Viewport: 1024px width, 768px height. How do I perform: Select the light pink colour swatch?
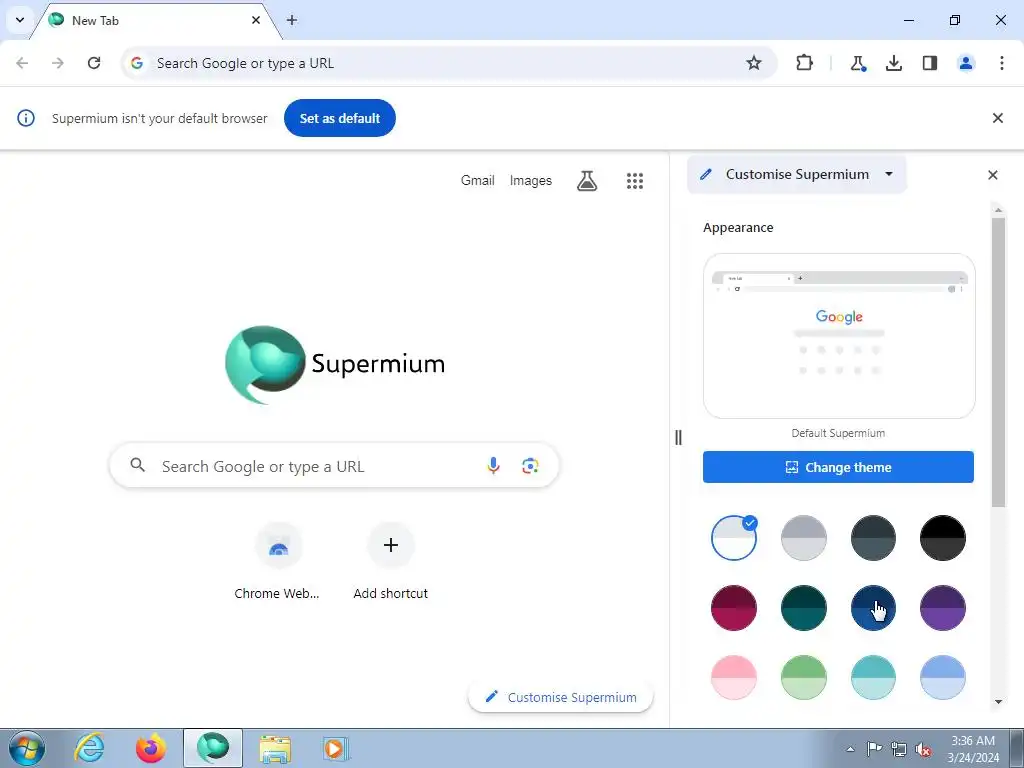733,677
